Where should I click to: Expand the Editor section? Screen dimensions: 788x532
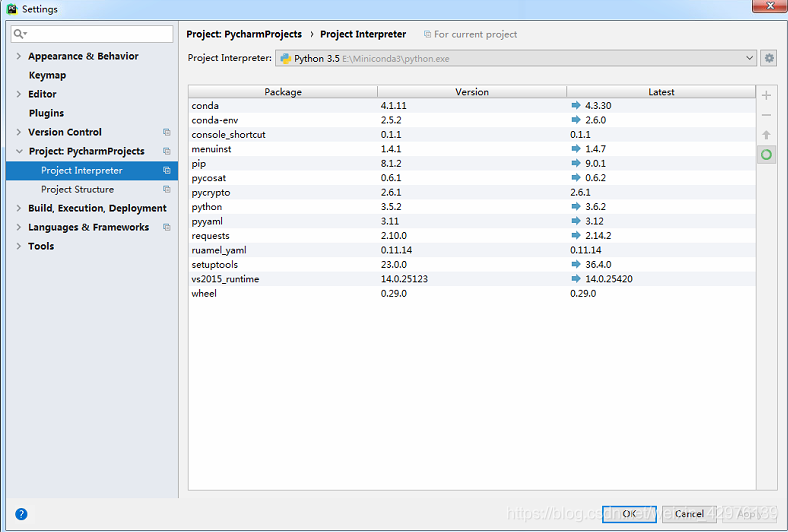coord(19,94)
